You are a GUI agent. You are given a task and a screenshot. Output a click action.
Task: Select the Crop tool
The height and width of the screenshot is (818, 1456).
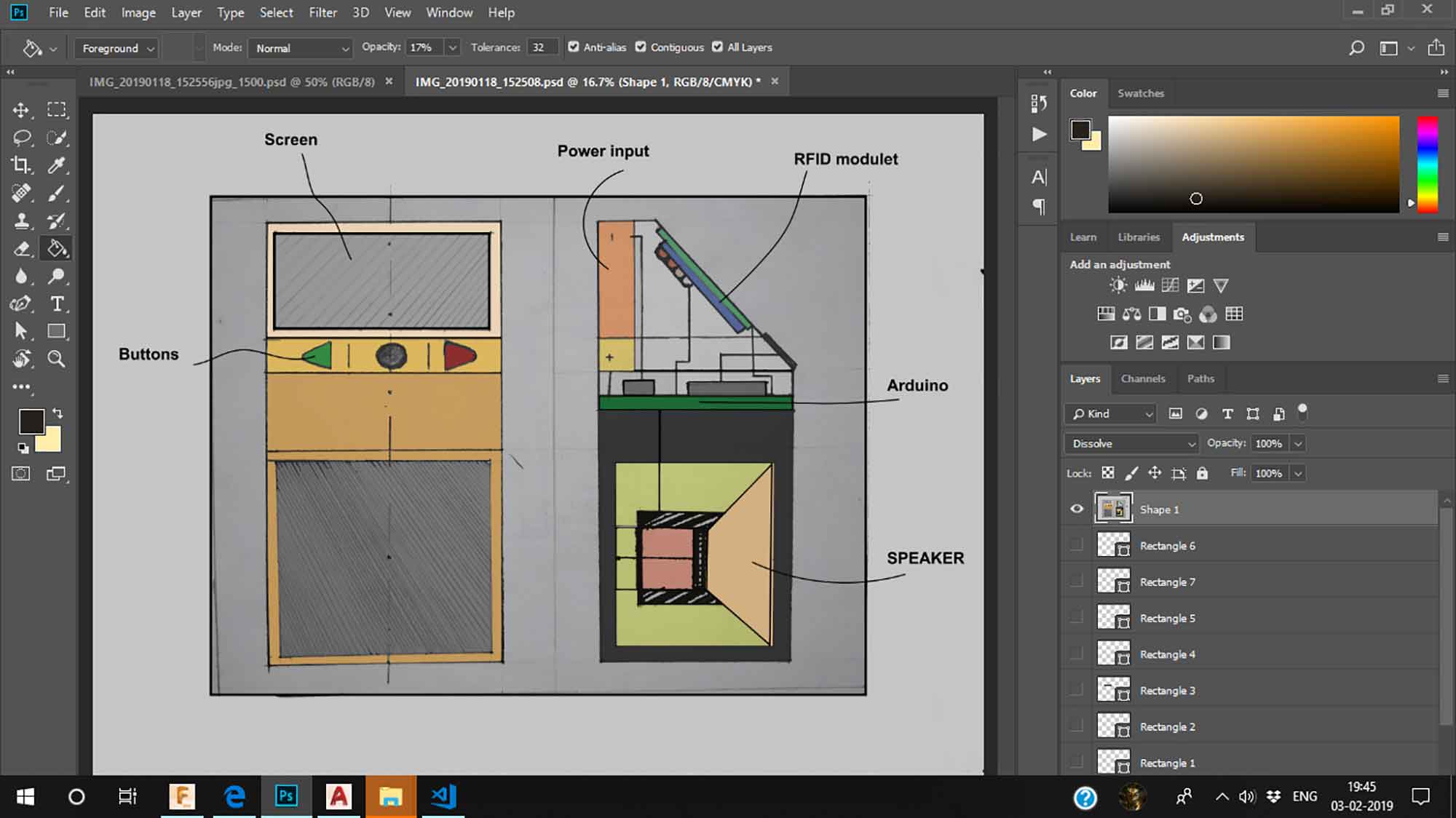pos(22,165)
